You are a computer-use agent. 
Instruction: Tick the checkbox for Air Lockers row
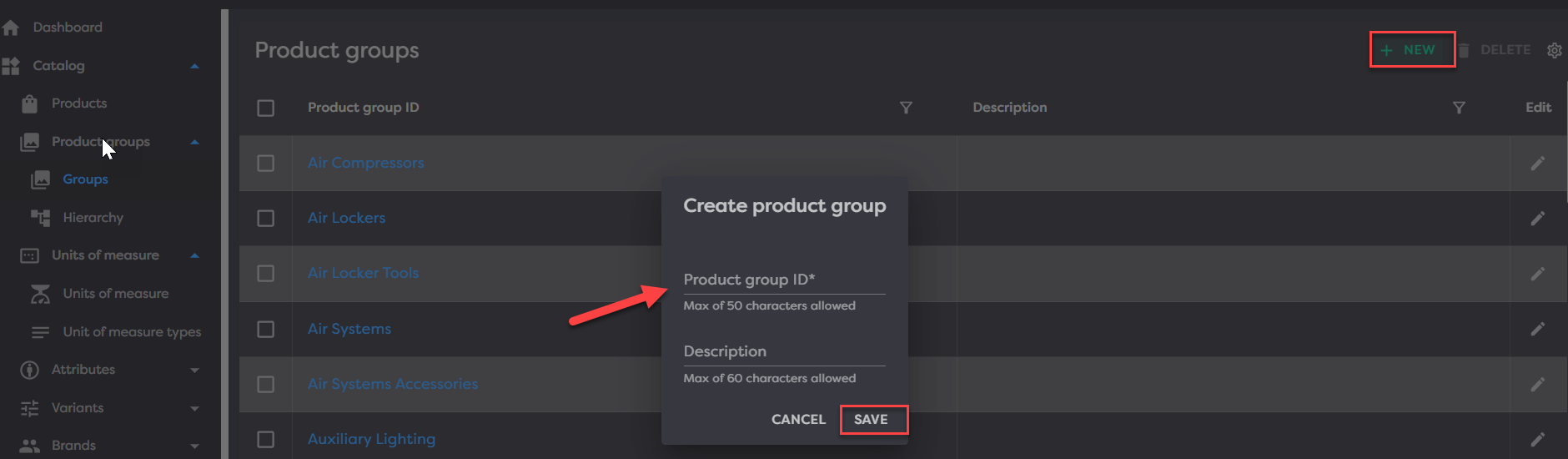pyautogui.click(x=266, y=219)
